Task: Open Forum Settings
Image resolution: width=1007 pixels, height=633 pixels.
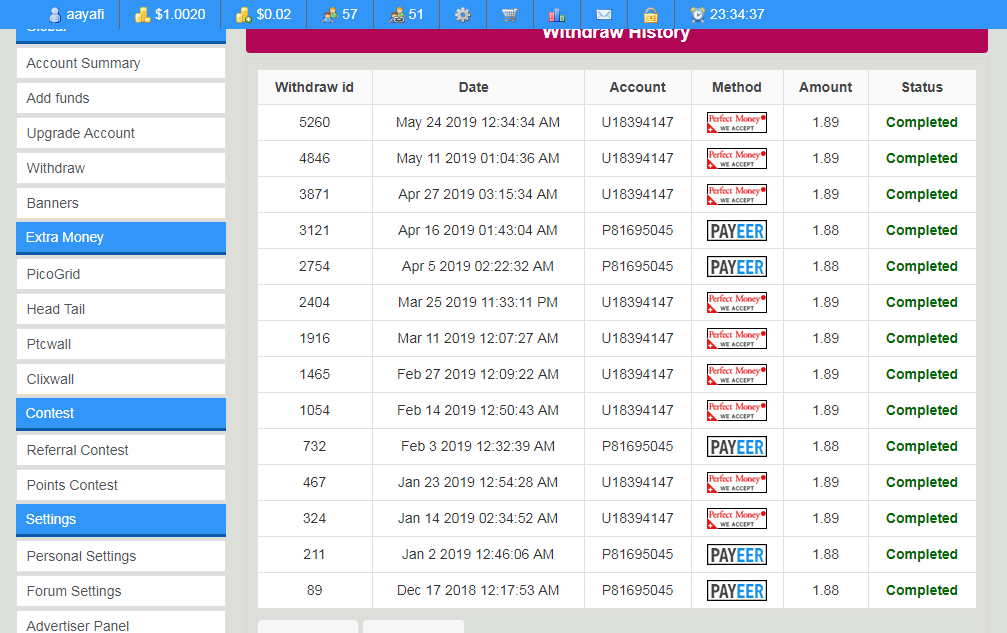Action: (121, 591)
